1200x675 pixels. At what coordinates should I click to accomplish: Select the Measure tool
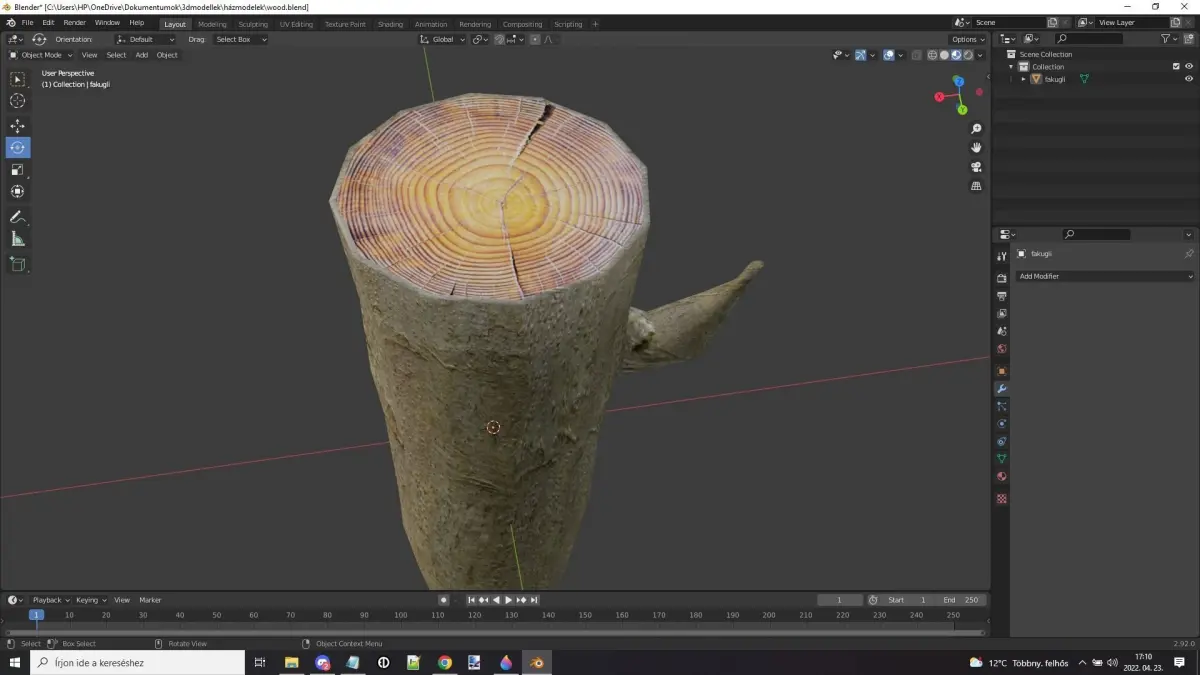point(17,239)
